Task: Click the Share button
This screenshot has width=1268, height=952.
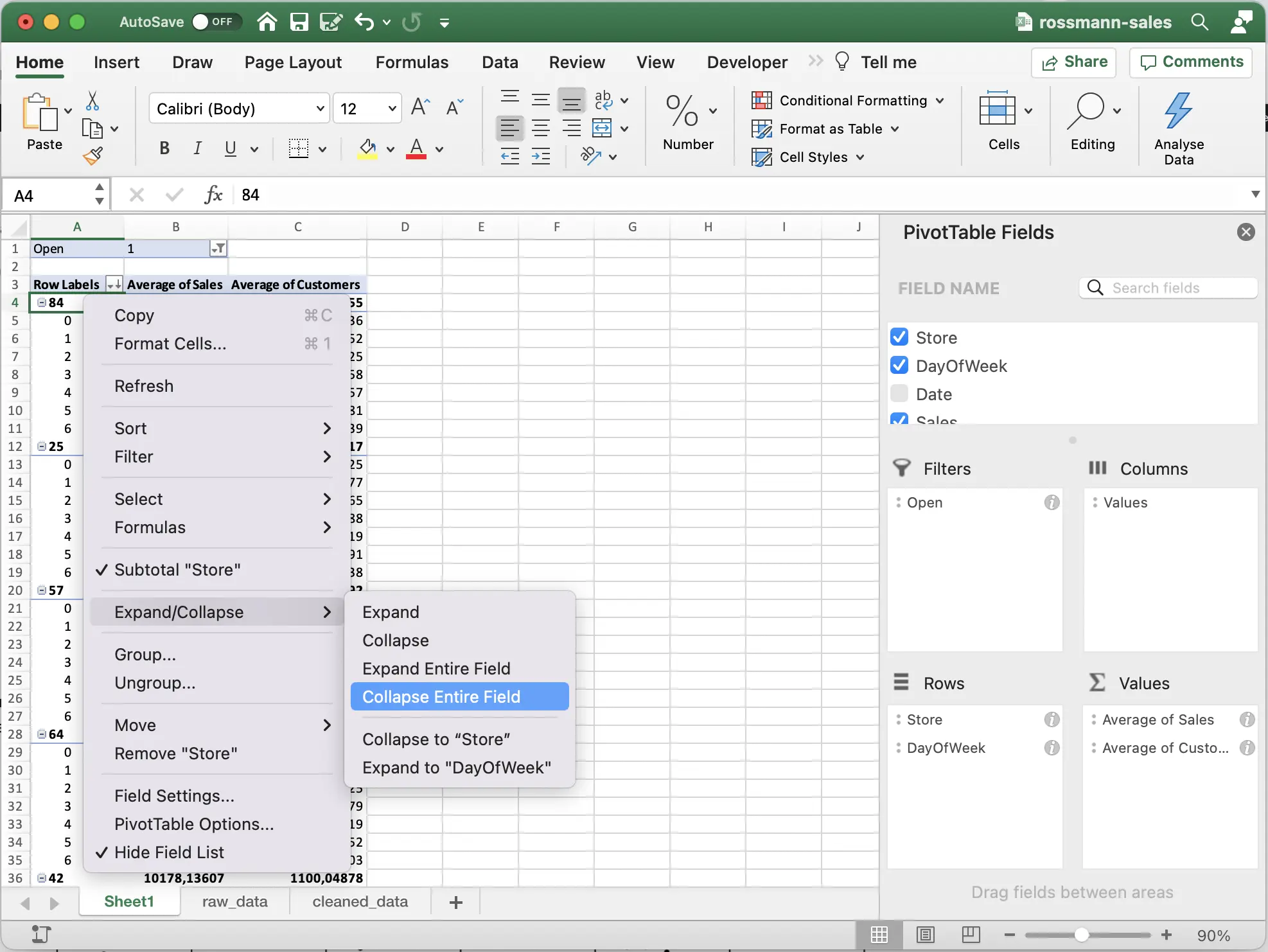Action: (x=1073, y=62)
